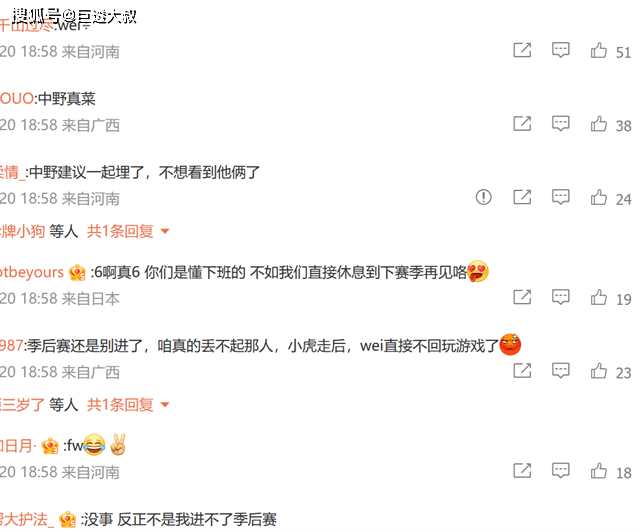
Task: Reply to the 'fw' emoji comment
Action: [561, 471]
